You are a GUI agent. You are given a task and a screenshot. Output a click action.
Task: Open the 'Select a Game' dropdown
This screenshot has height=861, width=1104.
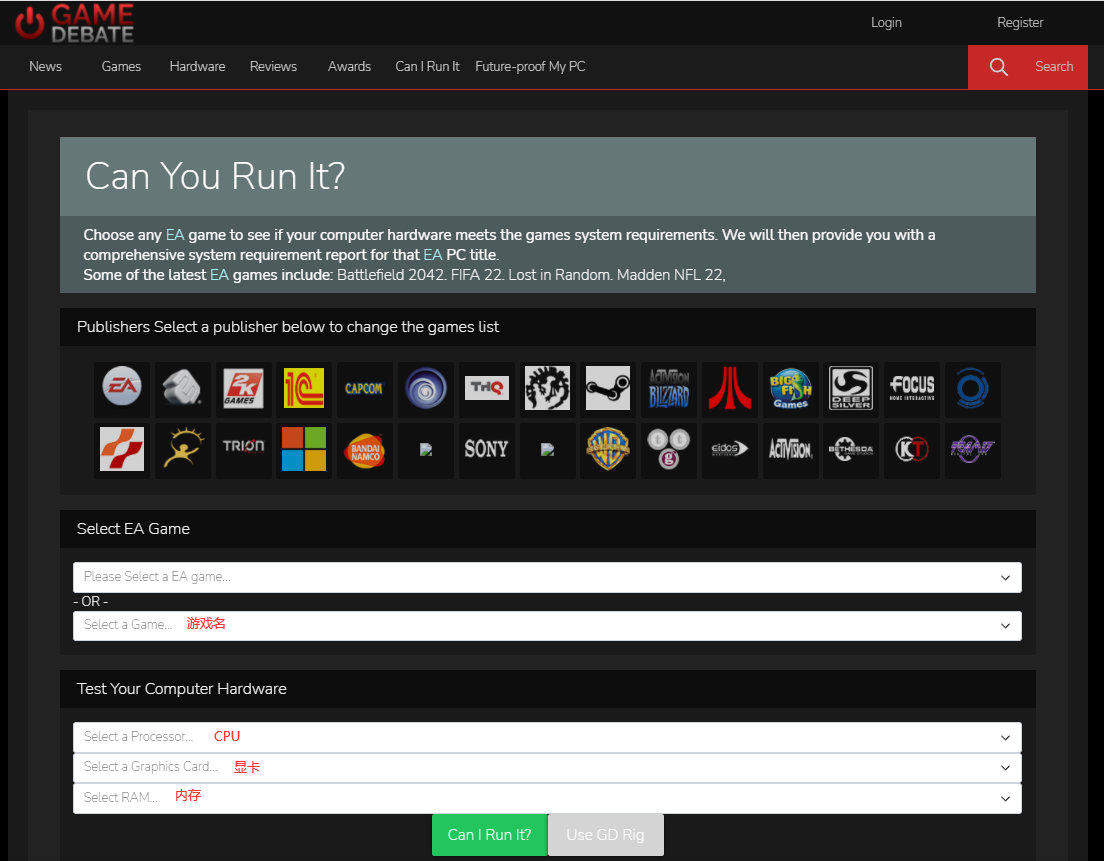tap(547, 625)
